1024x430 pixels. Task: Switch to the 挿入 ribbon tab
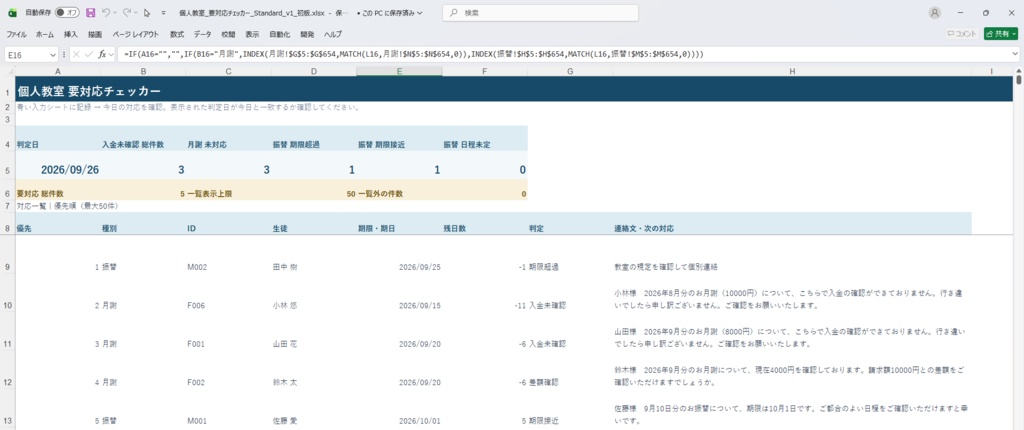pyautogui.click(x=71, y=34)
